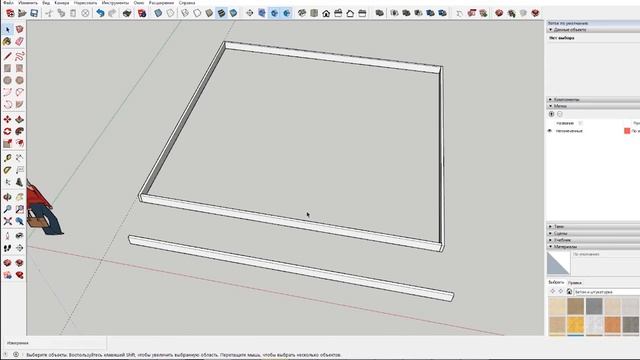Open the Инструменты menu
The width and height of the screenshot is (640, 360).
tap(115, 2)
